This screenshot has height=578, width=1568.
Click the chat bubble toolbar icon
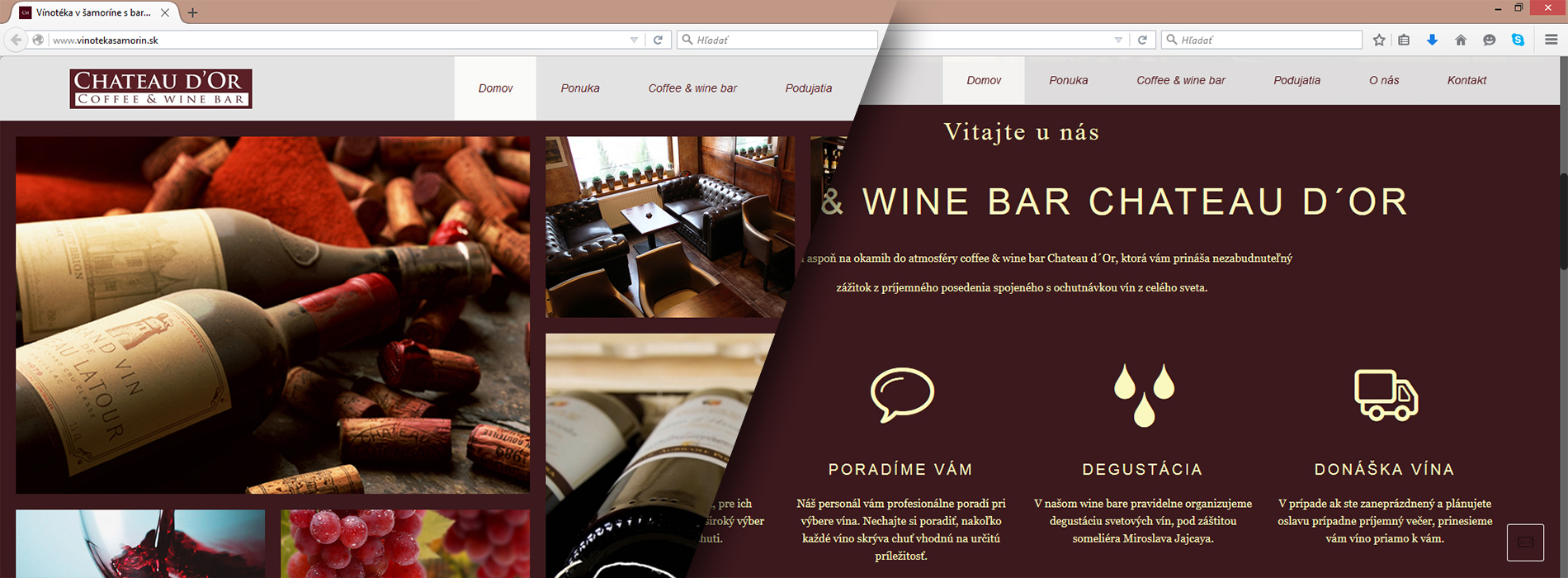point(1490,40)
